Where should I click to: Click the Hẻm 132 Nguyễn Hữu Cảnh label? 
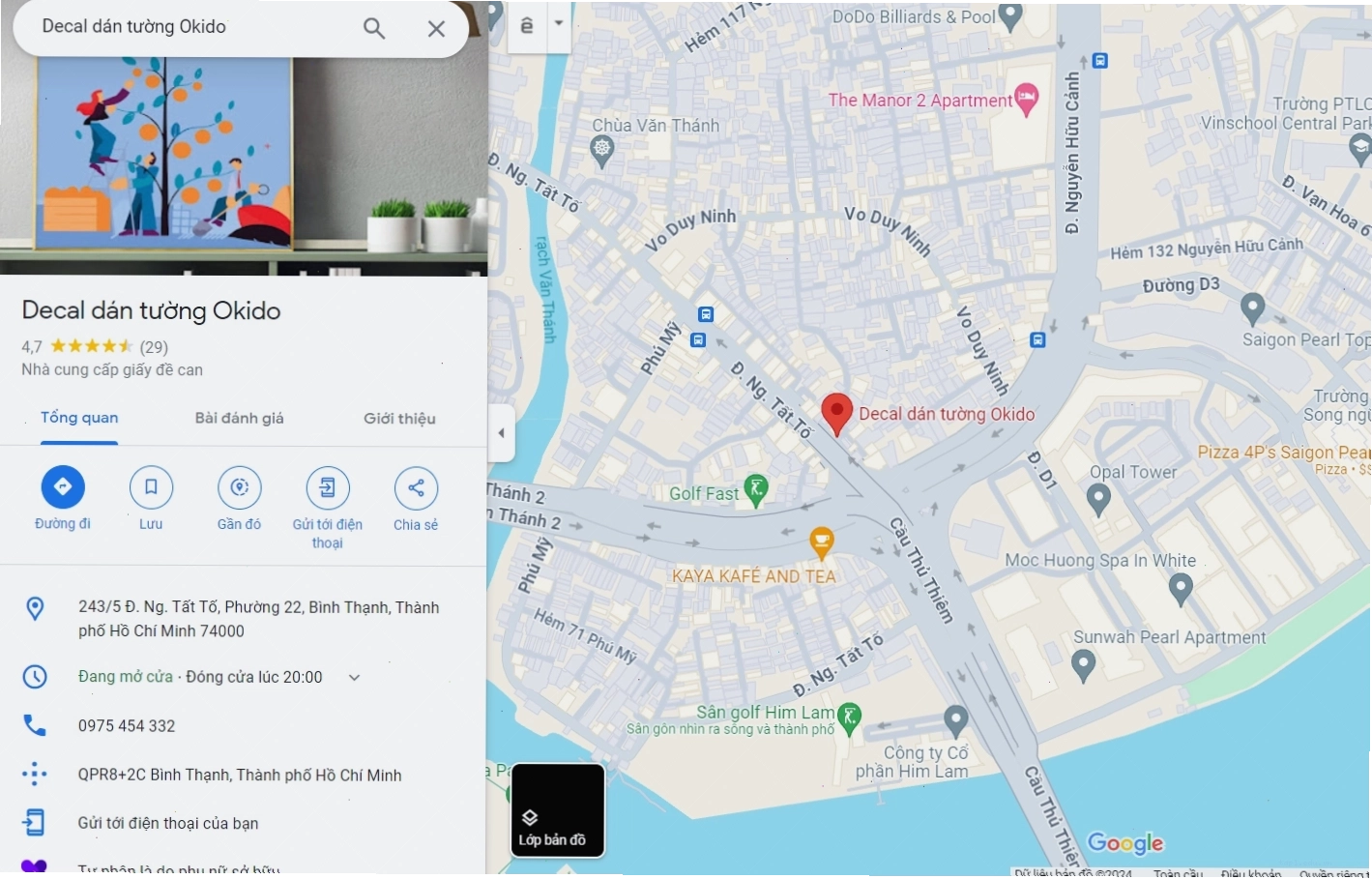(x=1207, y=249)
